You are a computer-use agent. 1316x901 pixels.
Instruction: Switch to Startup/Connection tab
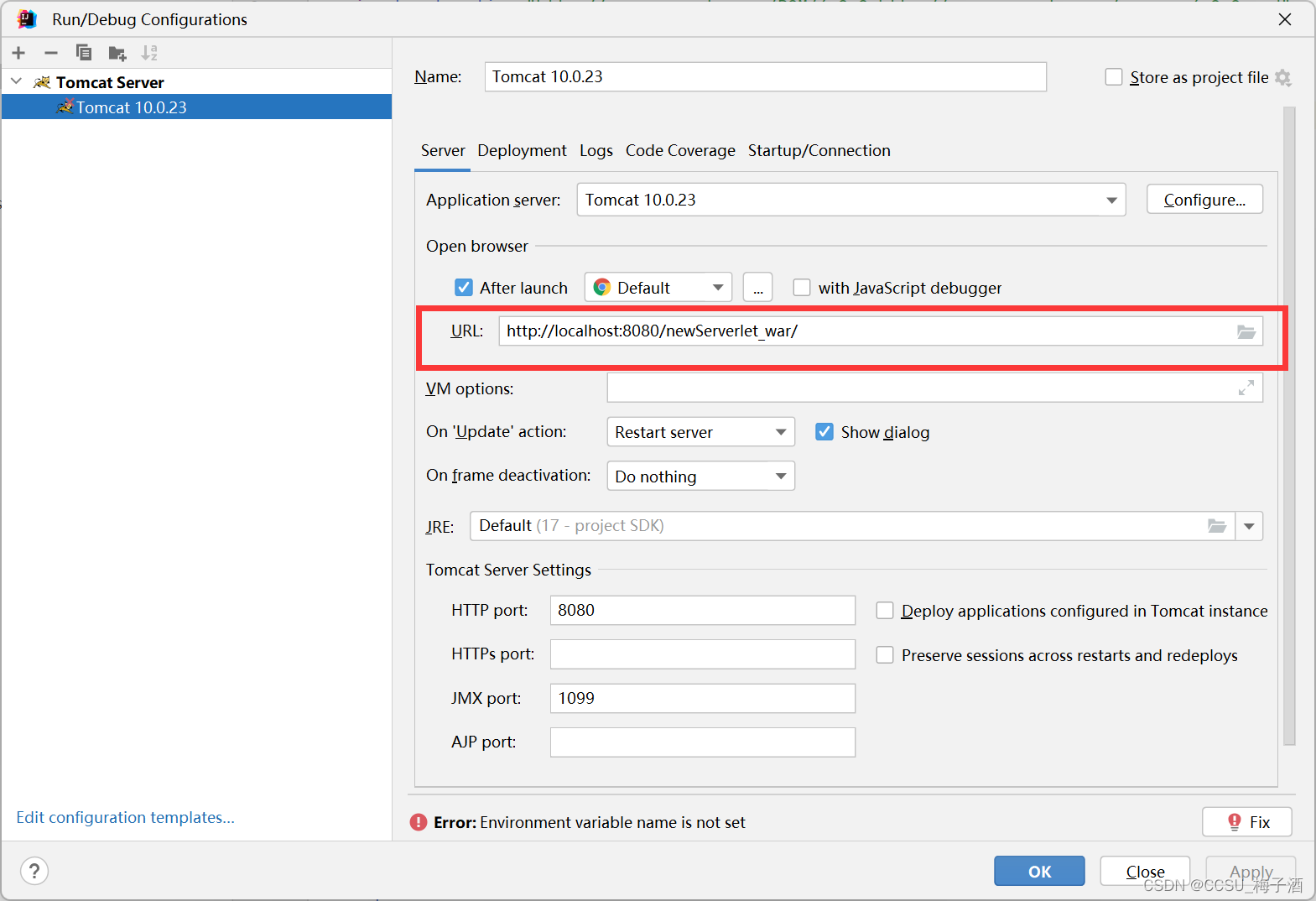click(819, 151)
